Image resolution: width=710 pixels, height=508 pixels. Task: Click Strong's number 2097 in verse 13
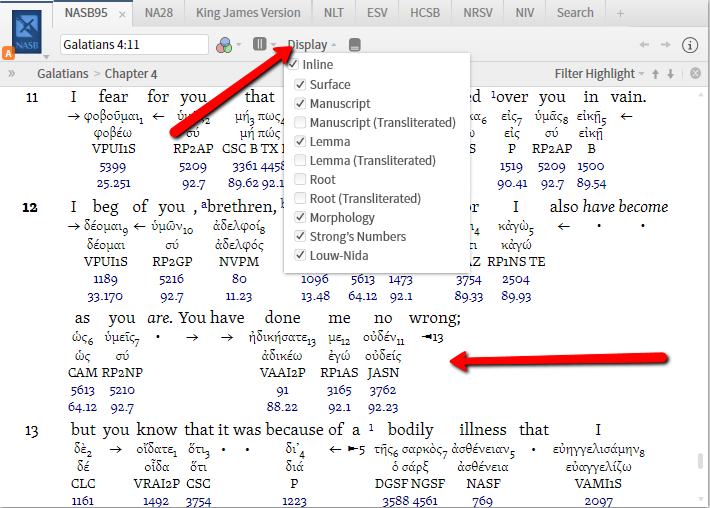(599, 501)
